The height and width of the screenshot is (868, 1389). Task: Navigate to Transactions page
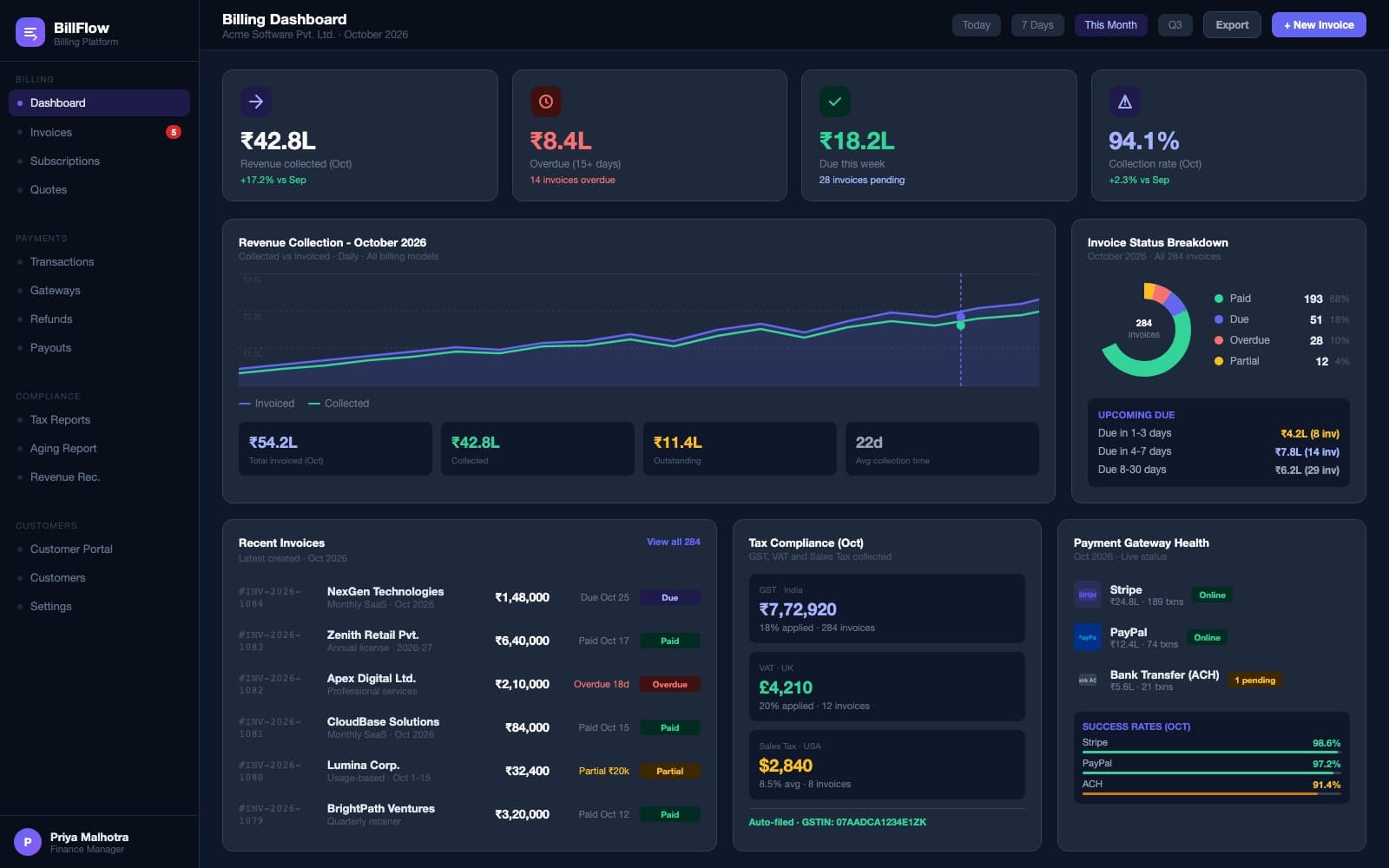99,261
